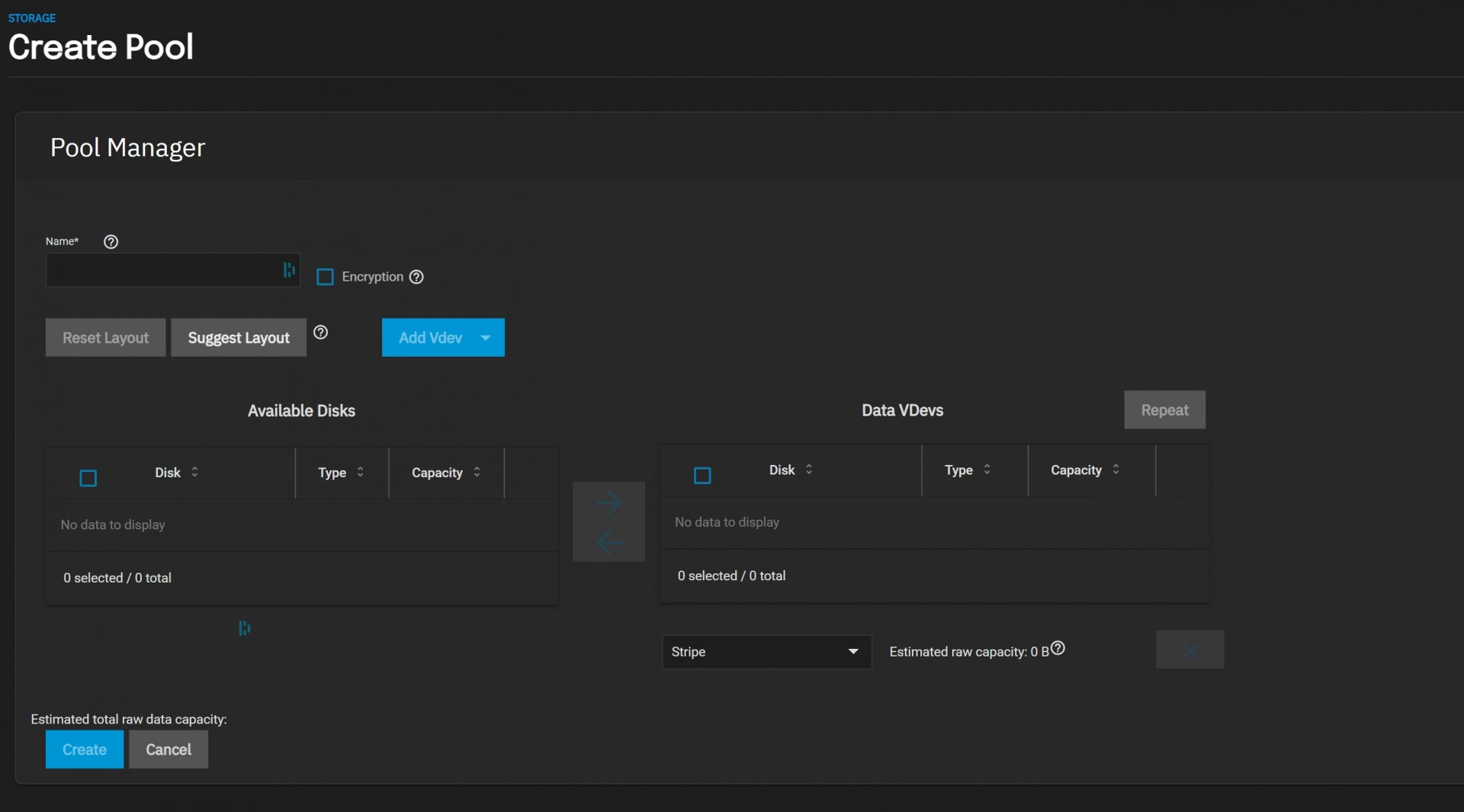Select all in Data VDevs table
The height and width of the screenshot is (812, 1464).
click(x=702, y=476)
